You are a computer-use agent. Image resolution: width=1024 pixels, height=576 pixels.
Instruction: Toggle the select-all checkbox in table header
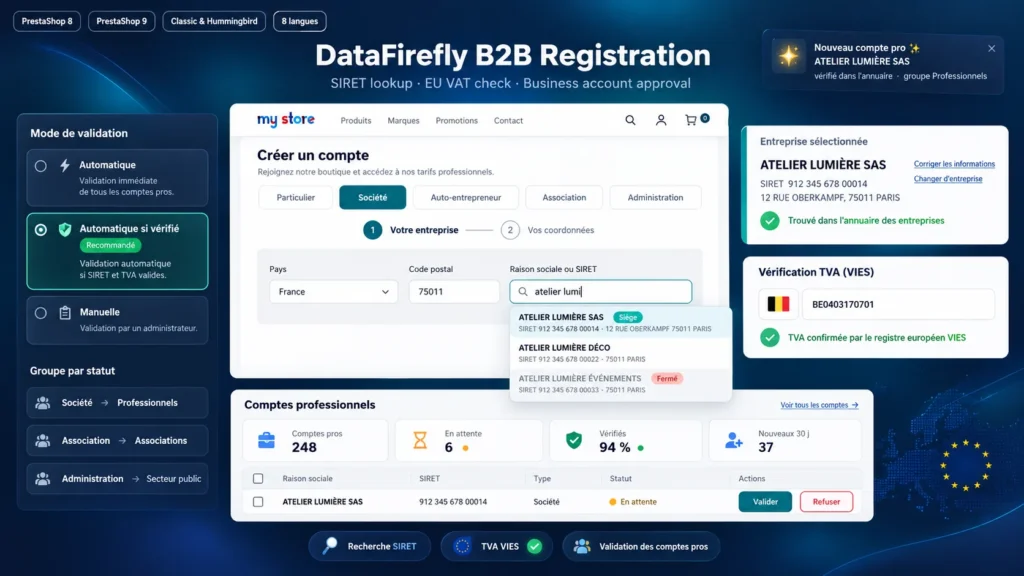258,479
